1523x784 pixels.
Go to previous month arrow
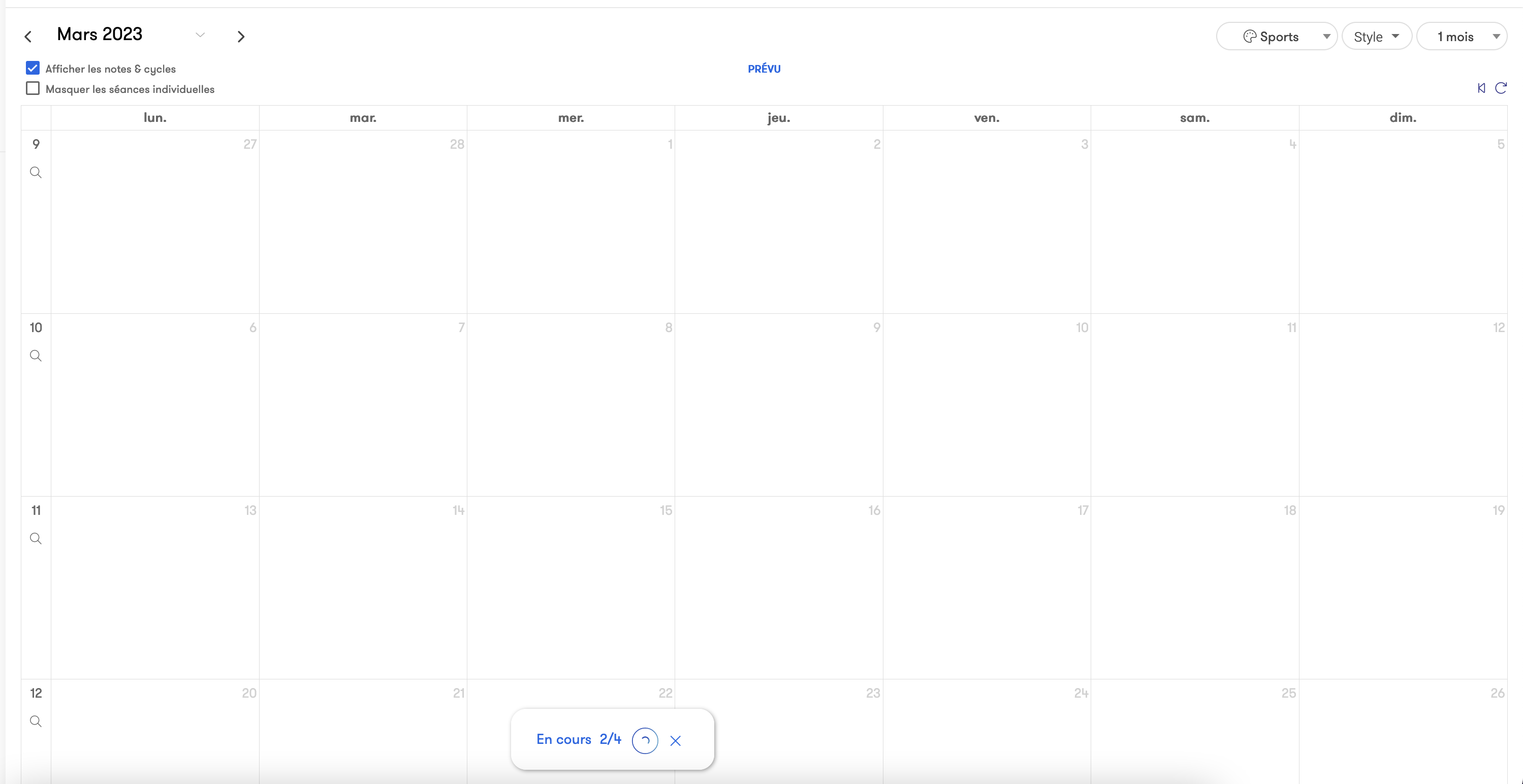point(28,37)
